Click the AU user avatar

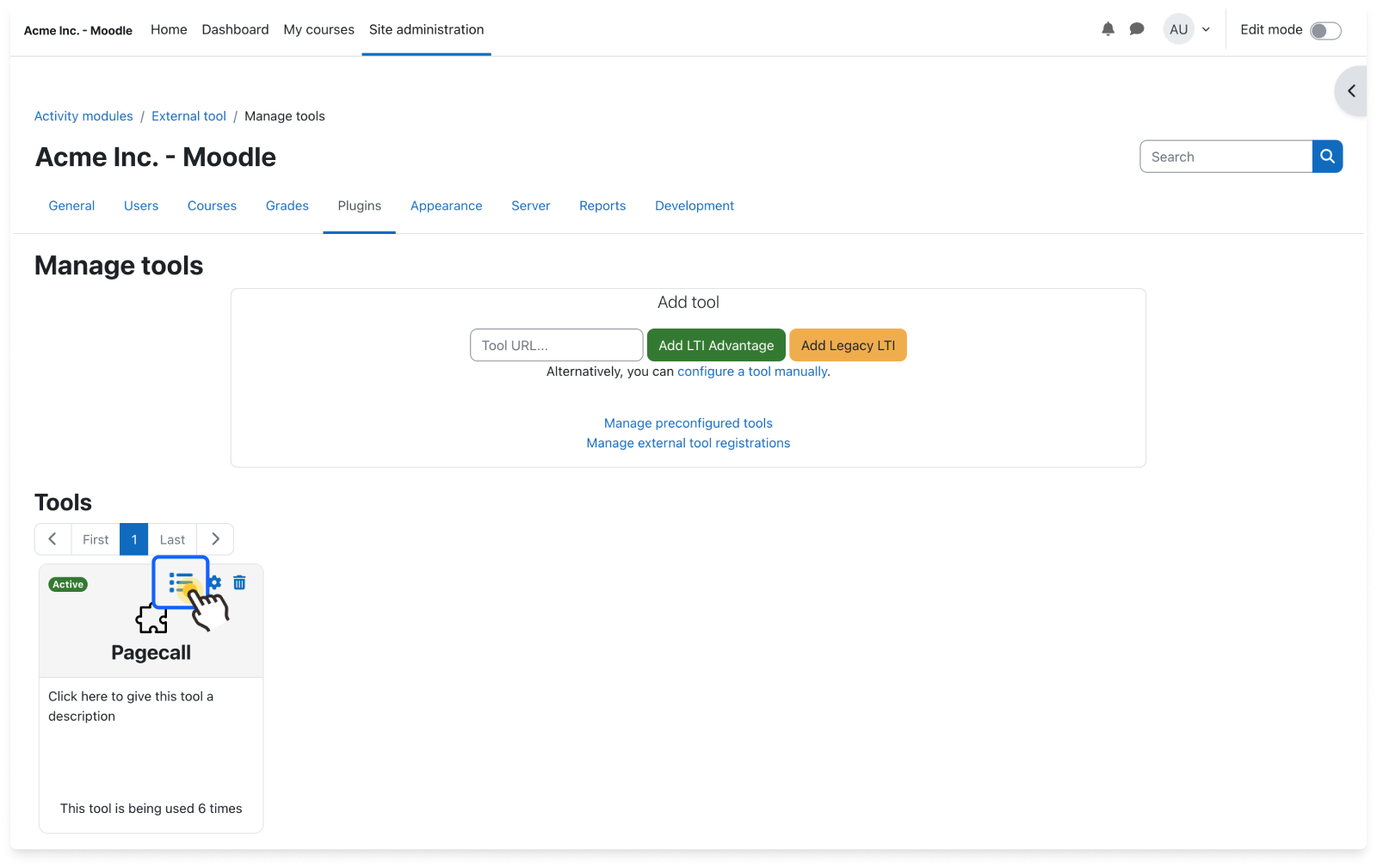1178,29
